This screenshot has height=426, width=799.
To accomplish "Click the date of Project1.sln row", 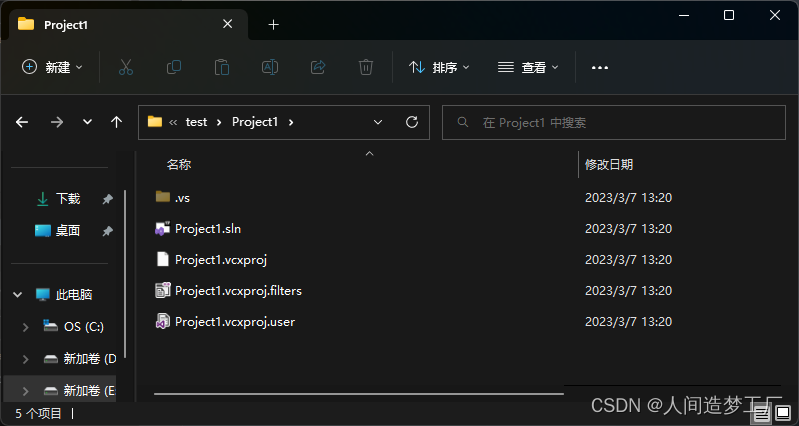I will 628,229.
